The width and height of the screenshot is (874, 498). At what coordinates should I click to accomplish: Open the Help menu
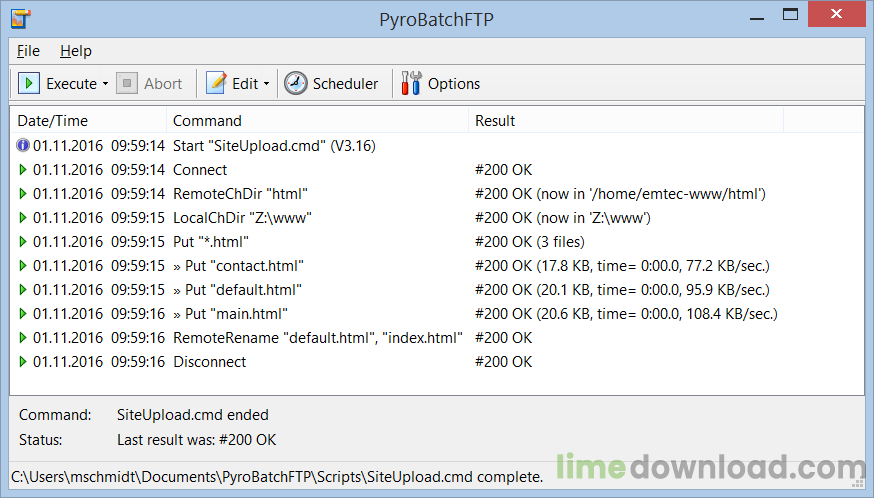(76, 51)
